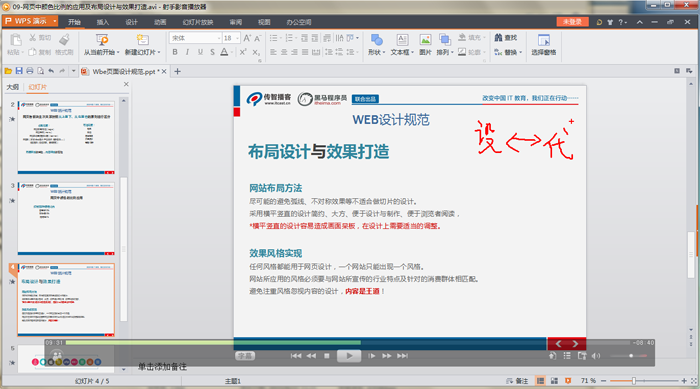Click the Paste clipboard icon
The image size is (700, 389).
click(x=15, y=40)
